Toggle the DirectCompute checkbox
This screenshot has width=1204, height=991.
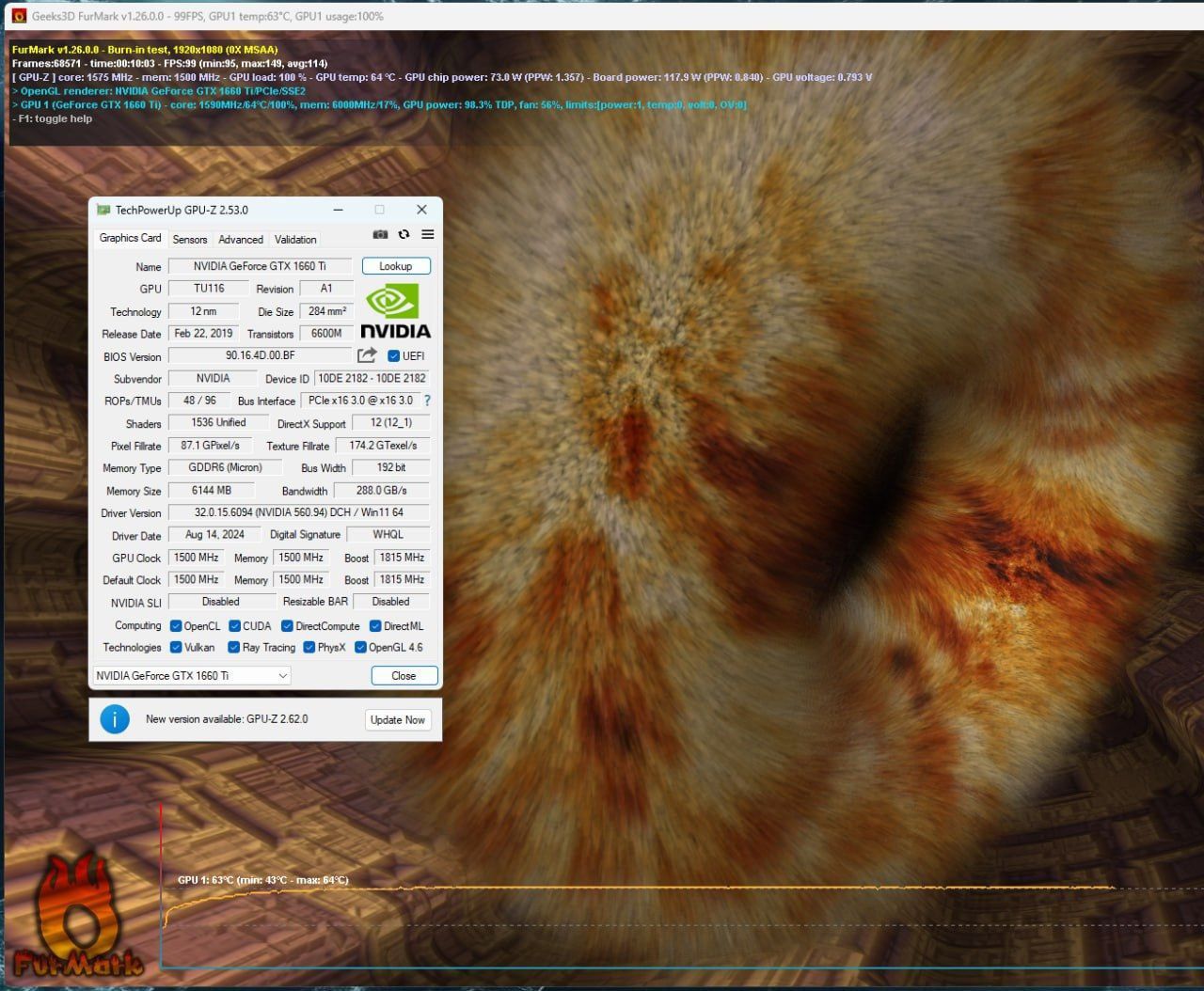pos(287,626)
